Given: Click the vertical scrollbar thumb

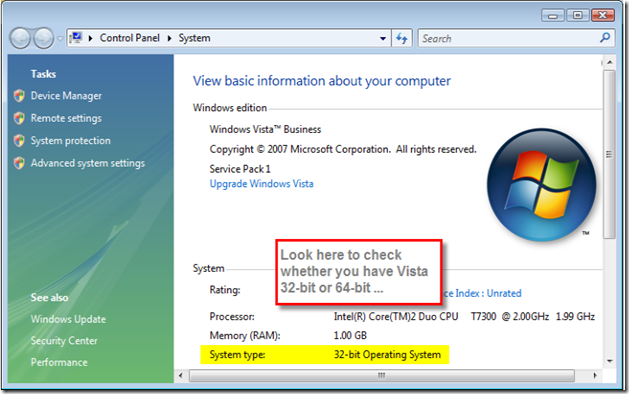Looking at the screenshot, I should point(610,154).
